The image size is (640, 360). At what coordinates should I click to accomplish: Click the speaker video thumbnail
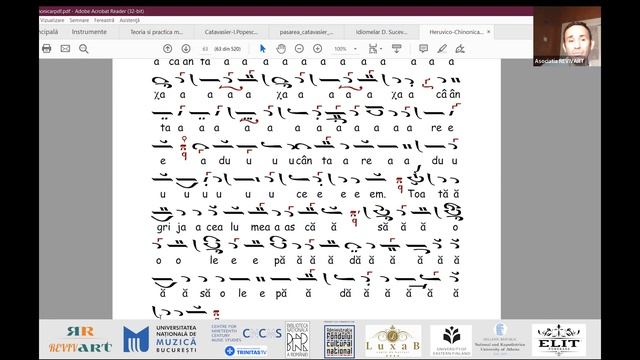[567, 36]
